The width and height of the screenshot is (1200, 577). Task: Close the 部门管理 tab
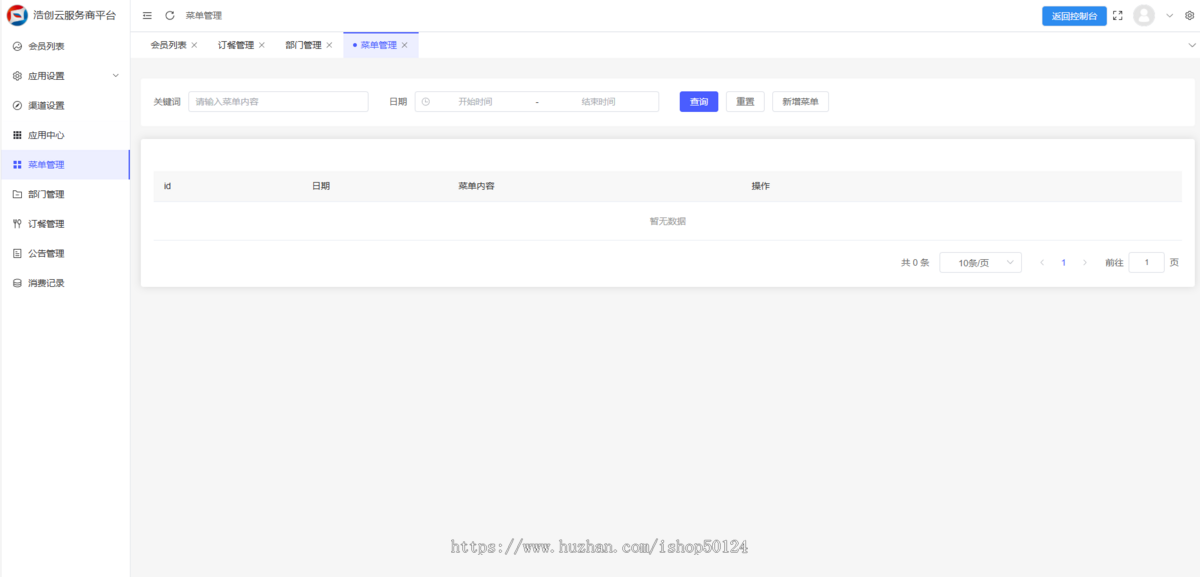[329, 45]
